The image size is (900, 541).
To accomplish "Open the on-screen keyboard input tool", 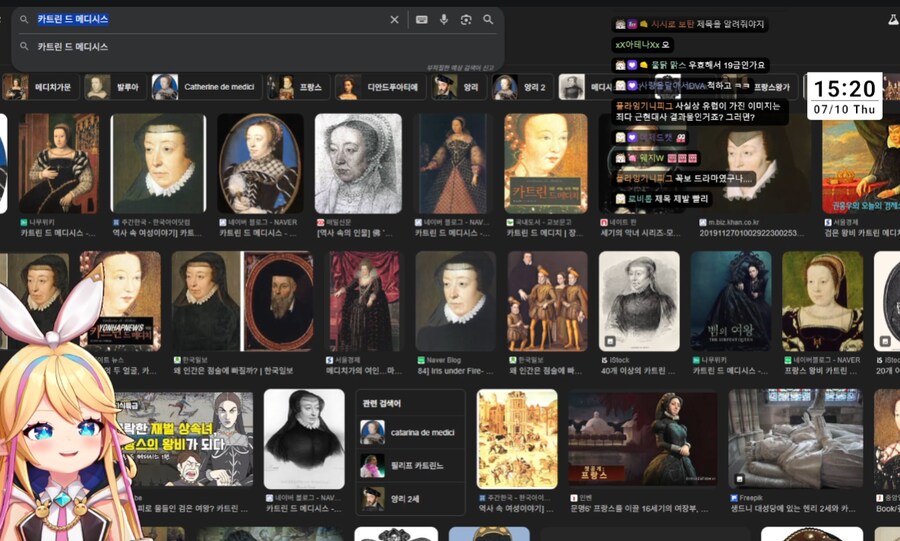I will coord(421,20).
